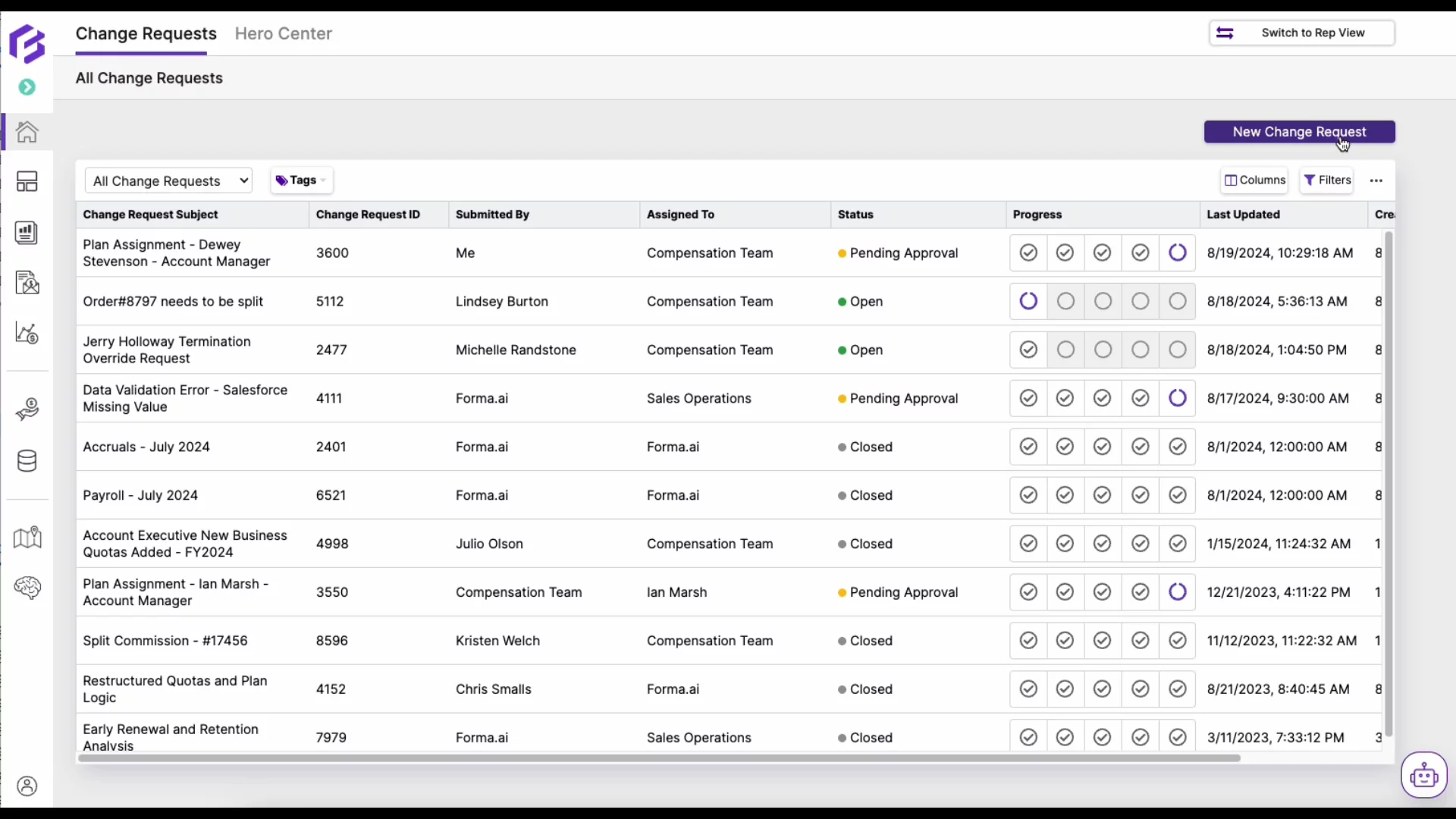Click the horizontal scrollbar below the table
Screen dimensions: 1456x819
point(660,758)
